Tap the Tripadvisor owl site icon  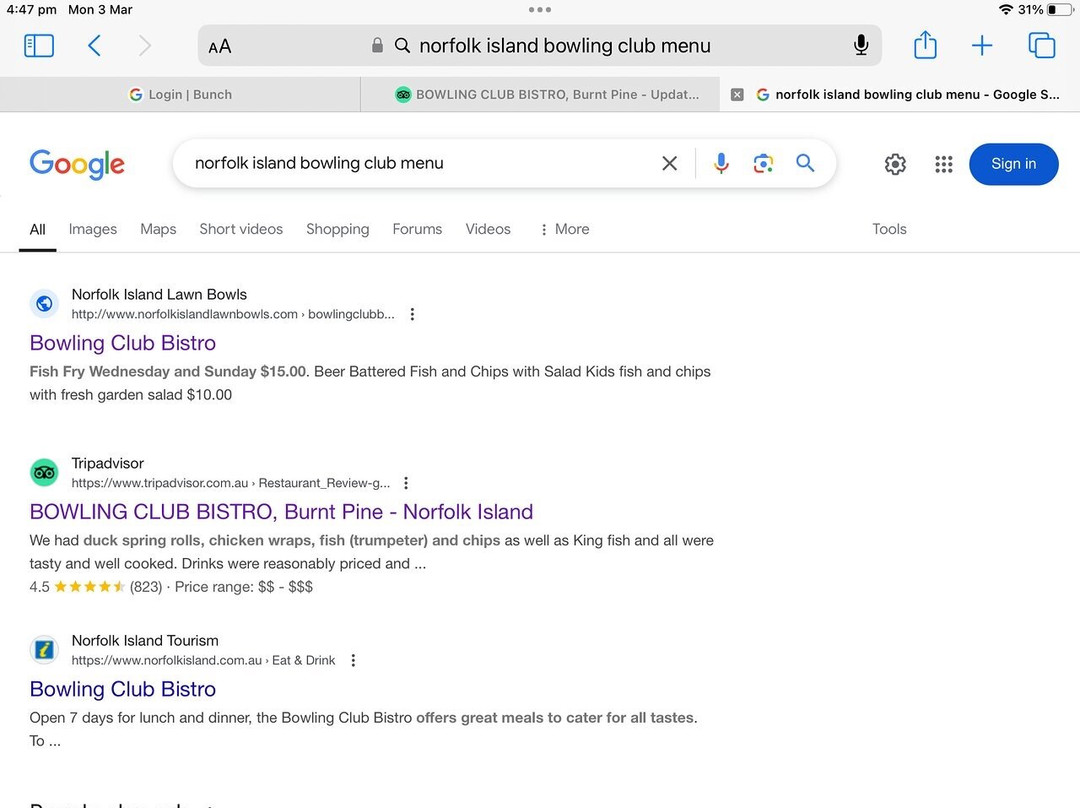click(x=44, y=473)
